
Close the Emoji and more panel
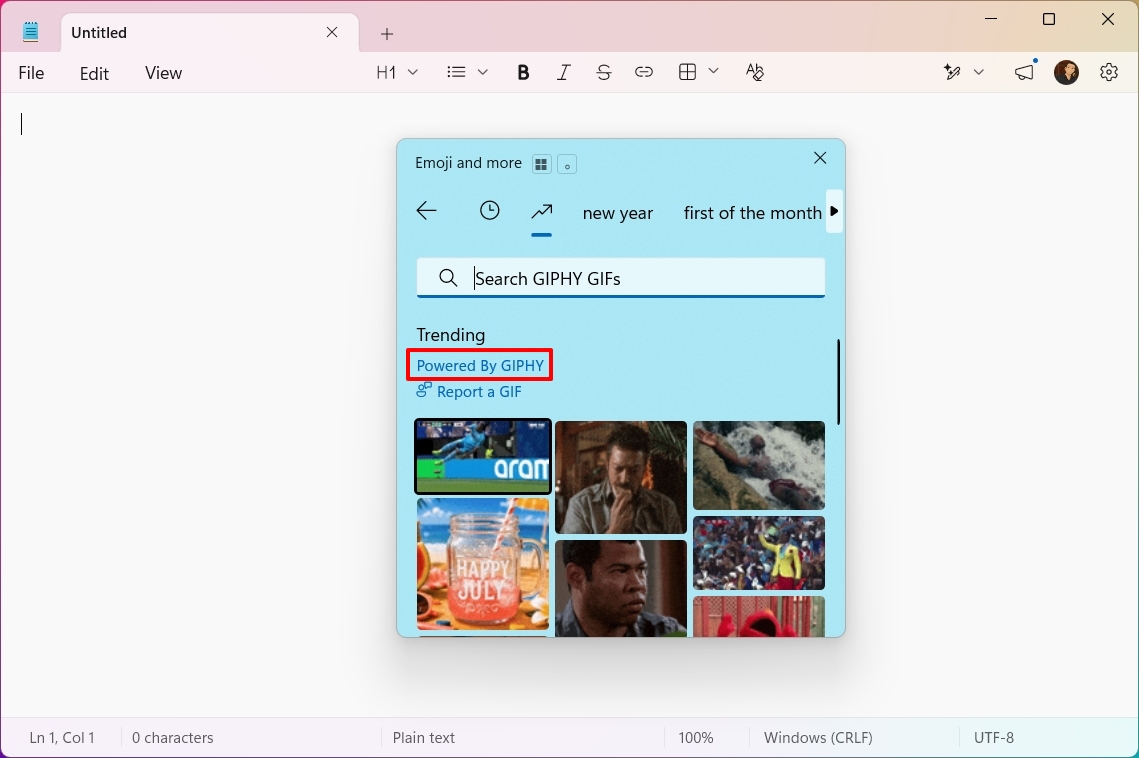pyautogui.click(x=820, y=158)
